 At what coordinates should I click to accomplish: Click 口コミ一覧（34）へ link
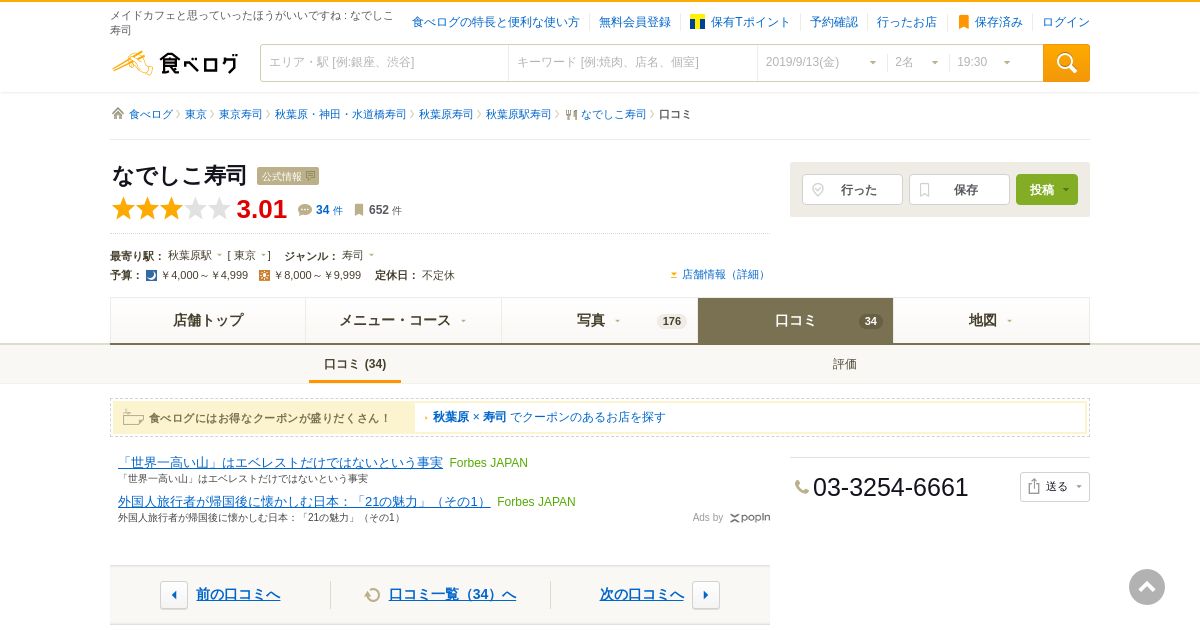coord(452,595)
